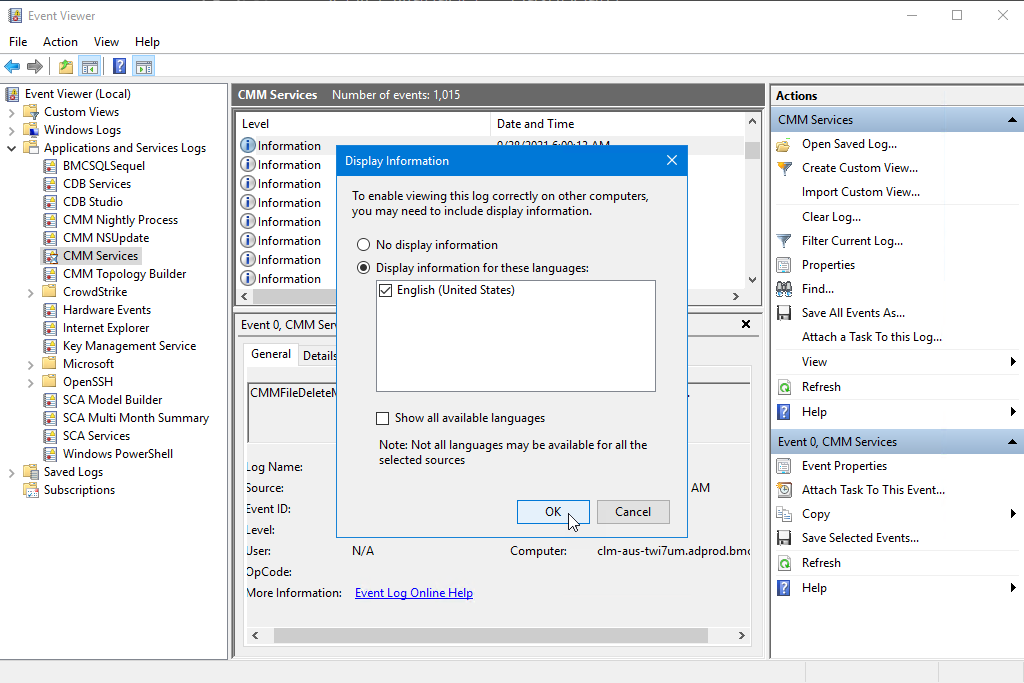
Task: Open the Event Log Online Help link
Action: point(414,593)
